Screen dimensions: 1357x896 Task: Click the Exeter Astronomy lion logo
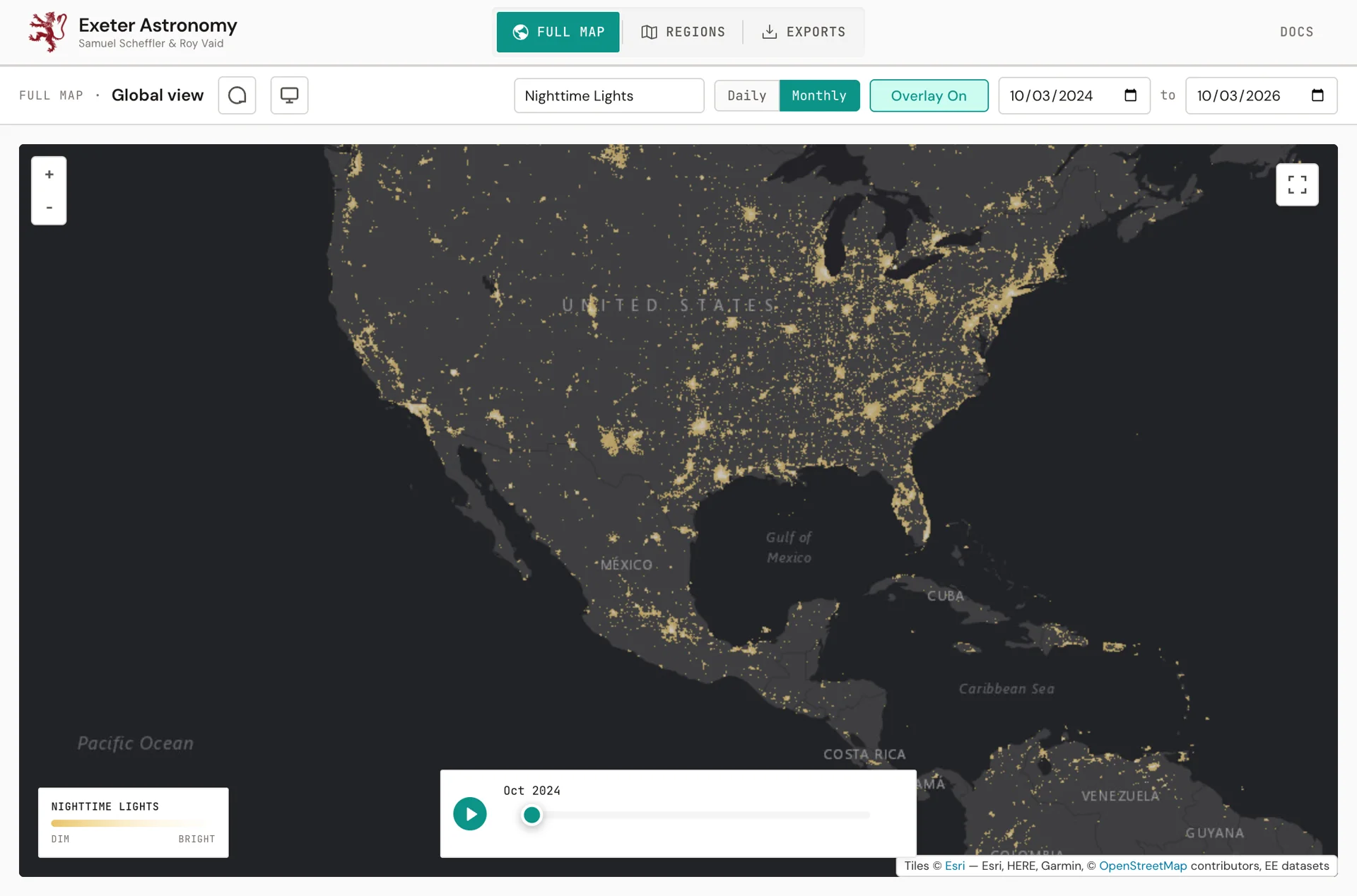pyautogui.click(x=47, y=32)
